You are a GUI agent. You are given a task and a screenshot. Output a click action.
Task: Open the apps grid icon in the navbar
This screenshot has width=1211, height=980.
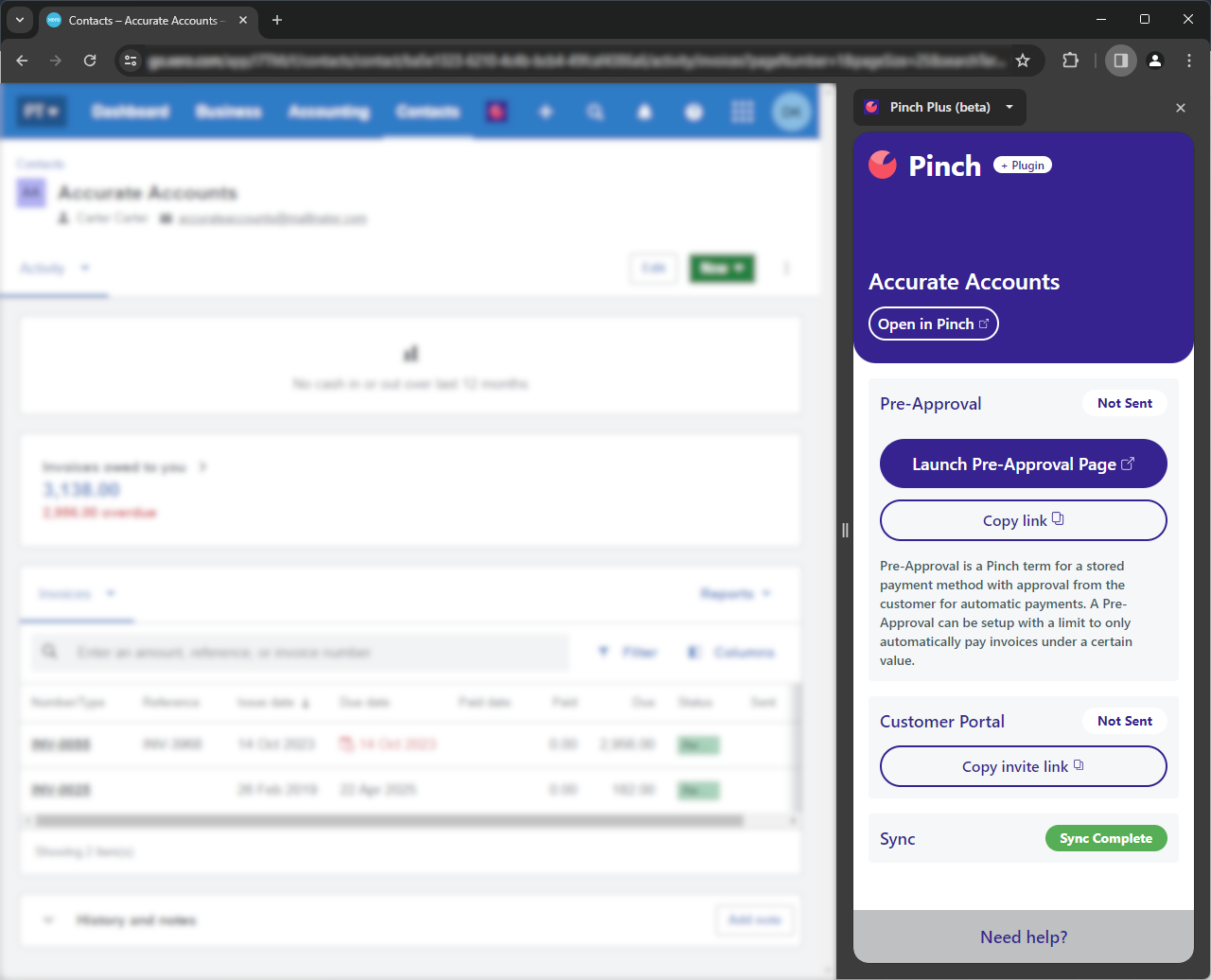tap(743, 112)
